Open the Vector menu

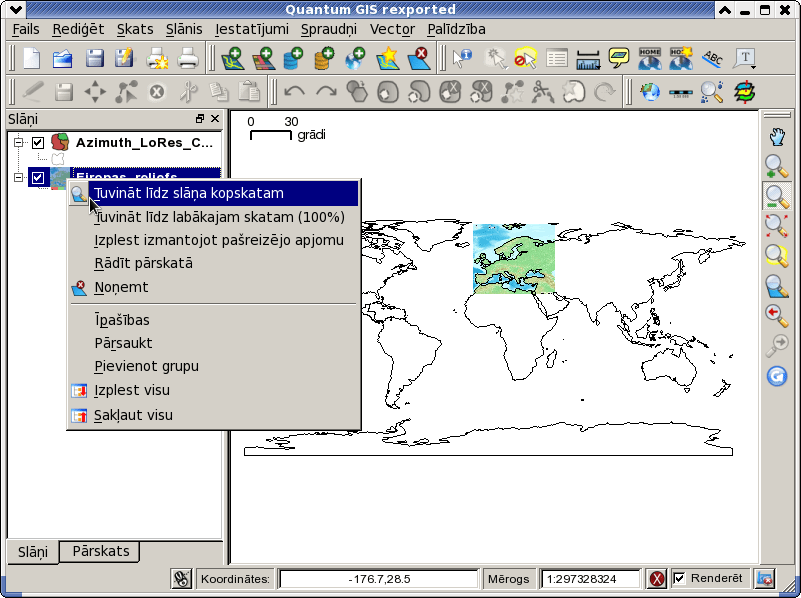point(392,30)
